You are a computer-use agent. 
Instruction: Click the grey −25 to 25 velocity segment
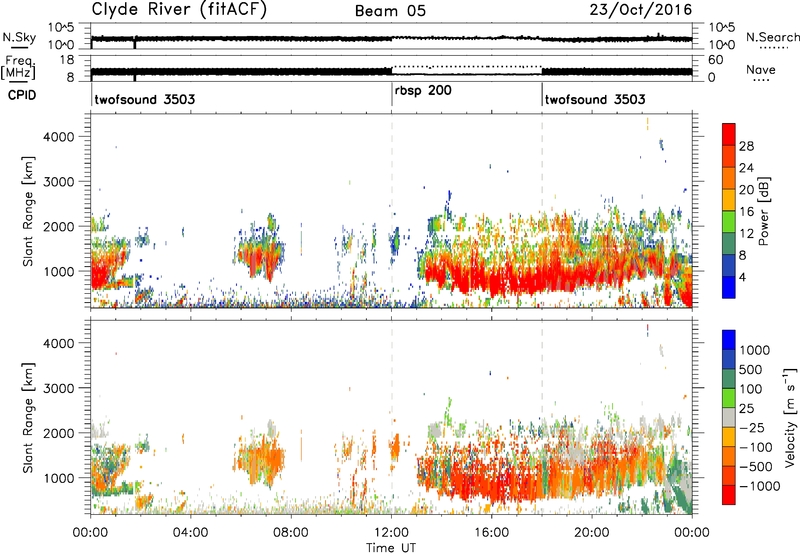pos(729,417)
